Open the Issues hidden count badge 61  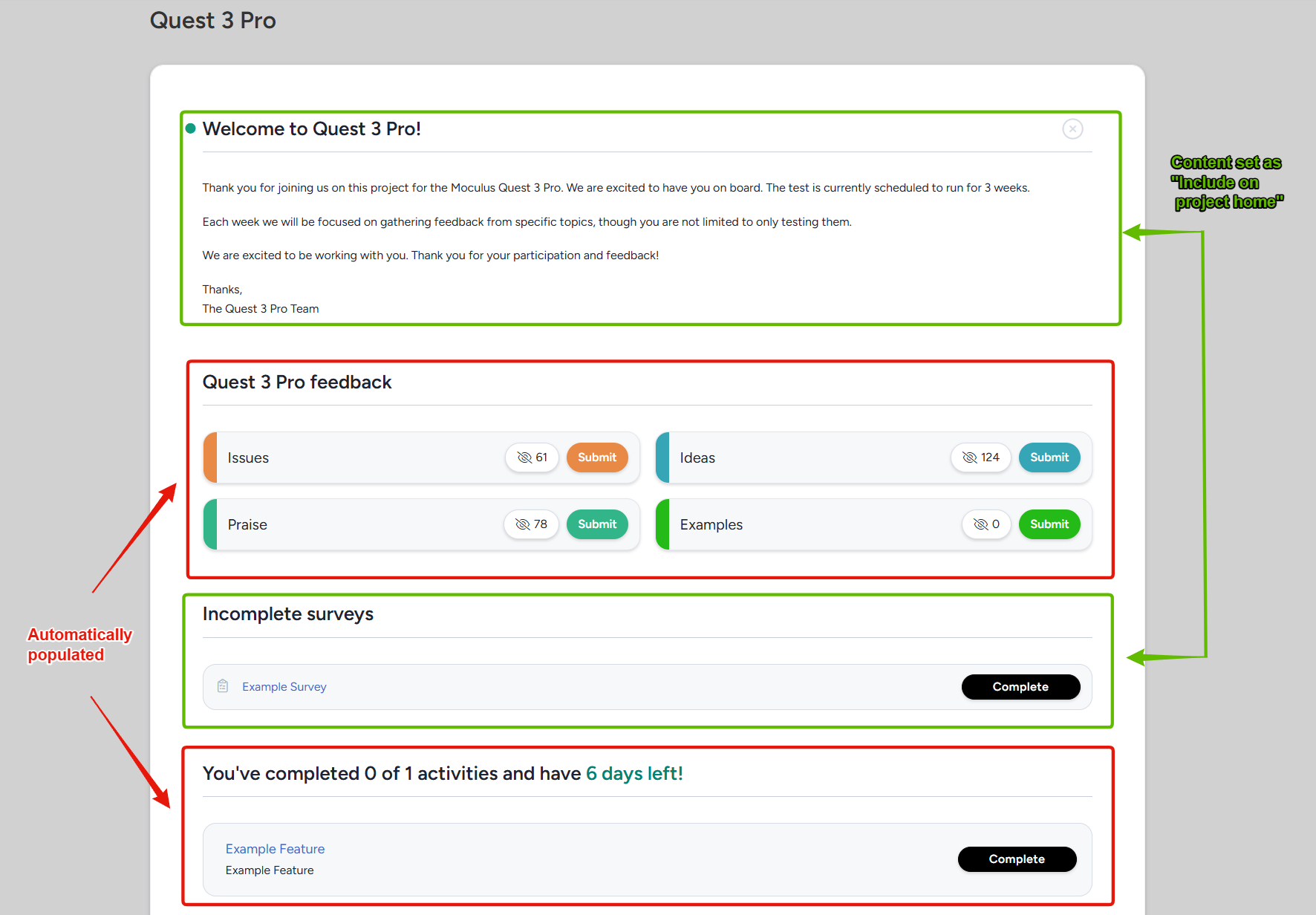pyautogui.click(x=532, y=457)
